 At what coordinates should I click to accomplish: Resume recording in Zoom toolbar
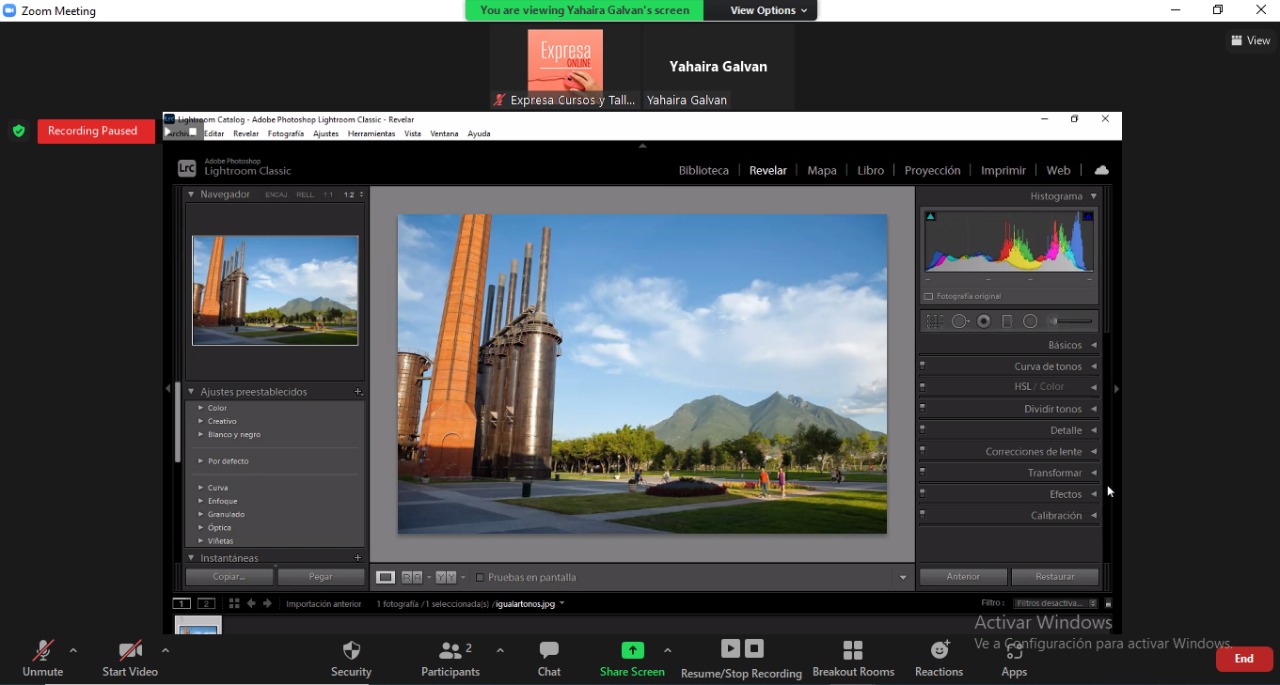[x=731, y=649]
